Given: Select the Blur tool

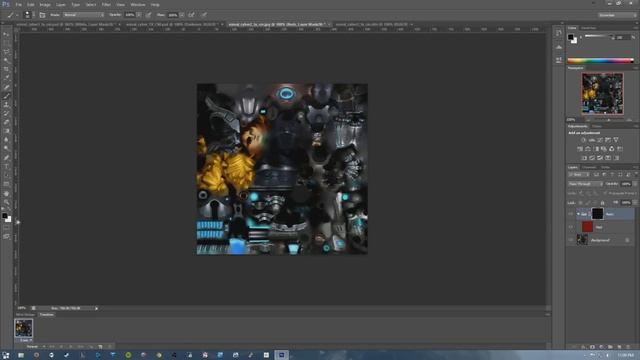Looking at the screenshot, I should pos(6,140).
